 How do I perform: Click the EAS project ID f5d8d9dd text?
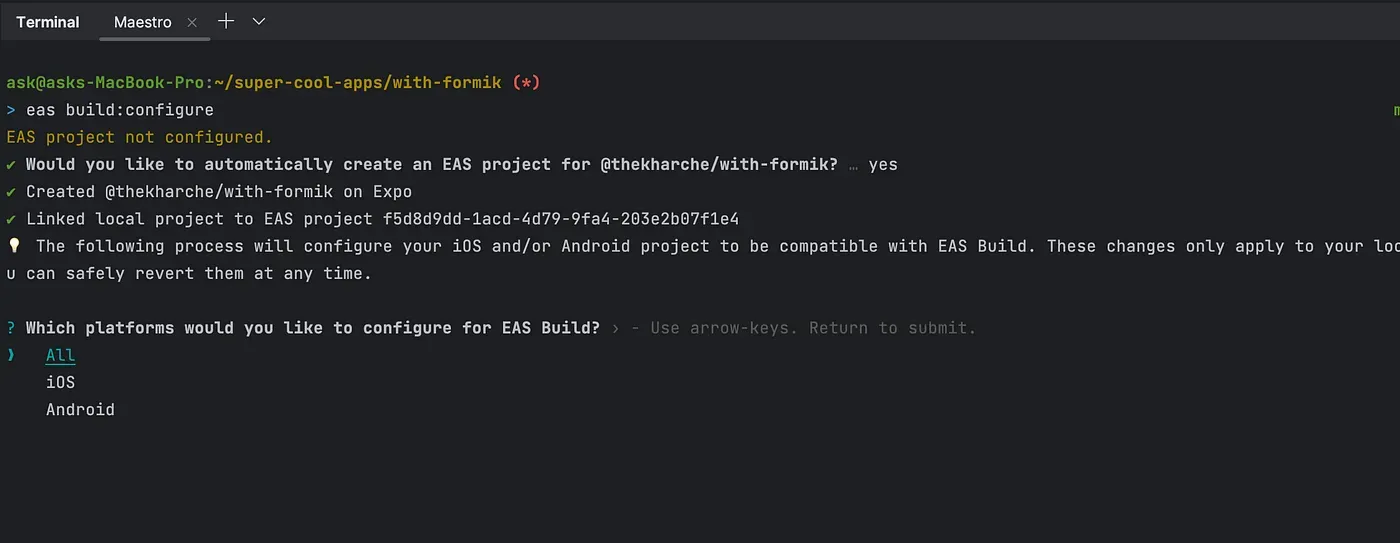[561, 218]
